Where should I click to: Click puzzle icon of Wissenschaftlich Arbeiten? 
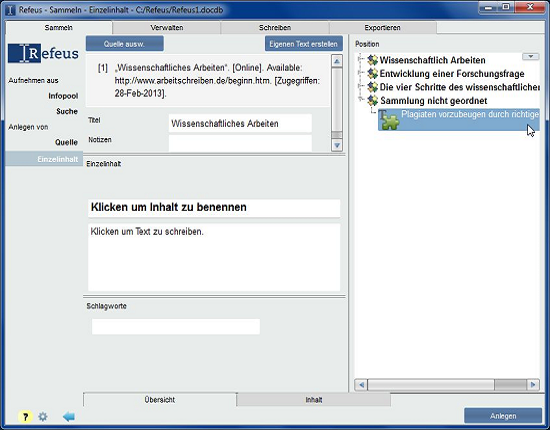click(373, 60)
